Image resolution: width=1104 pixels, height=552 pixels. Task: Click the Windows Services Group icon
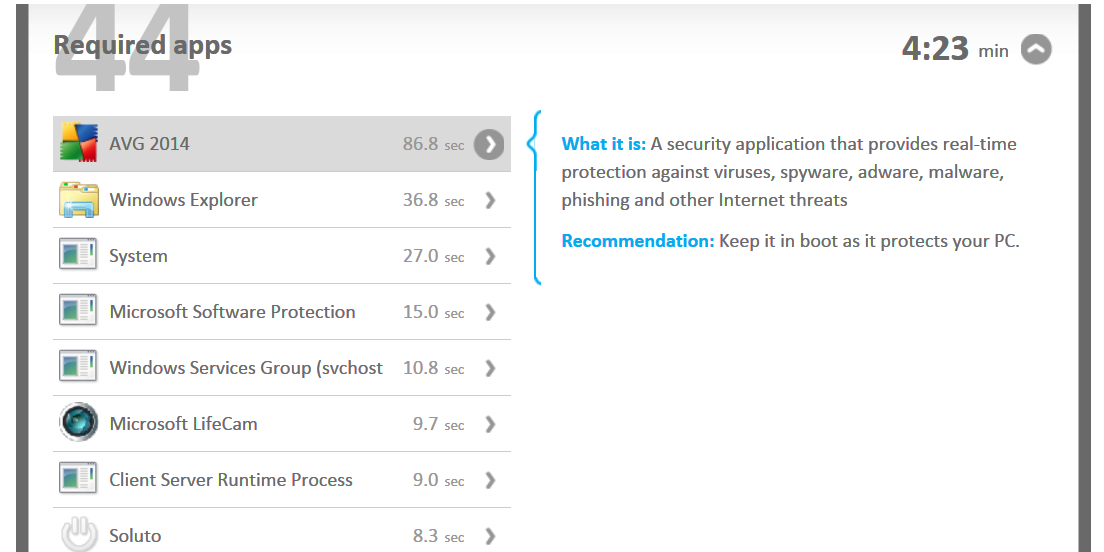point(78,368)
